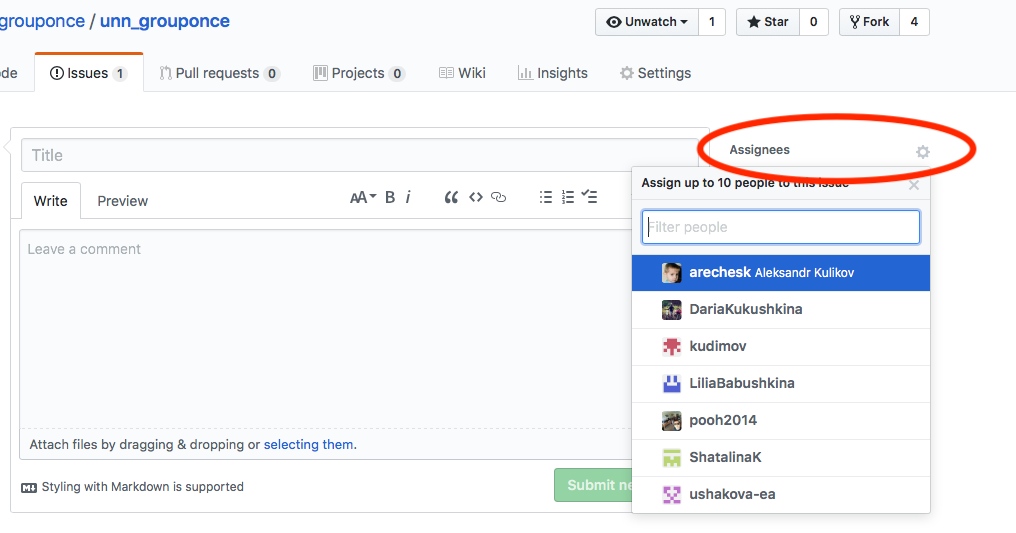This screenshot has height=533, width=1016.
Task: Click pooh2014's avatar image
Action: [x=671, y=421]
